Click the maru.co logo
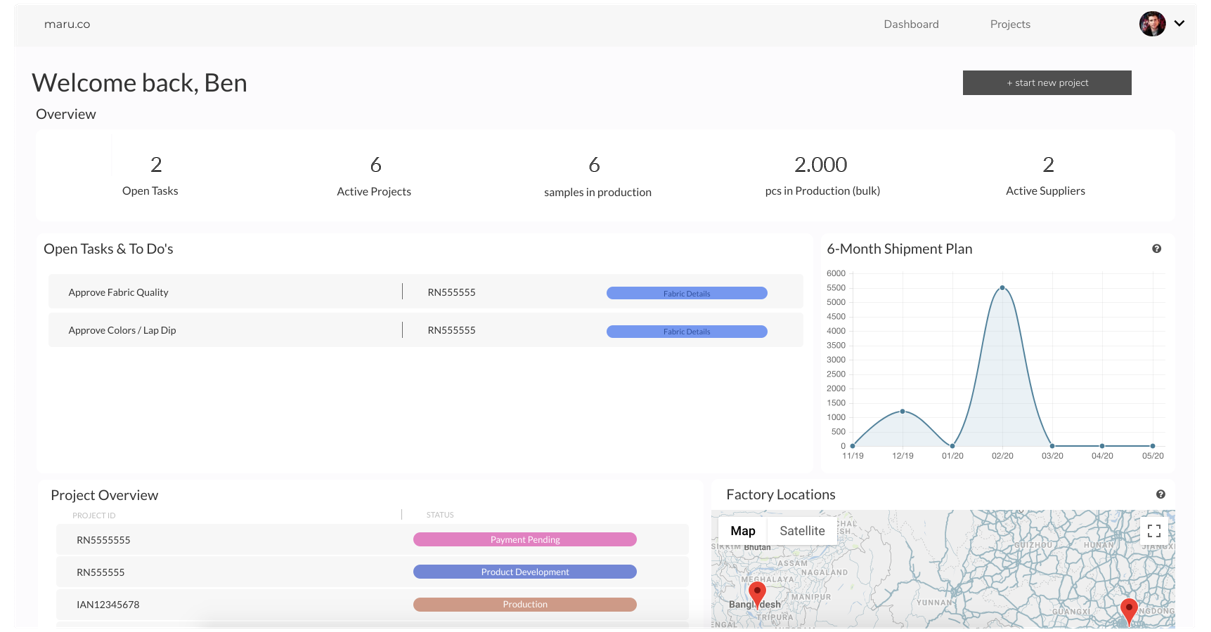1211x632 pixels. [x=66, y=23]
